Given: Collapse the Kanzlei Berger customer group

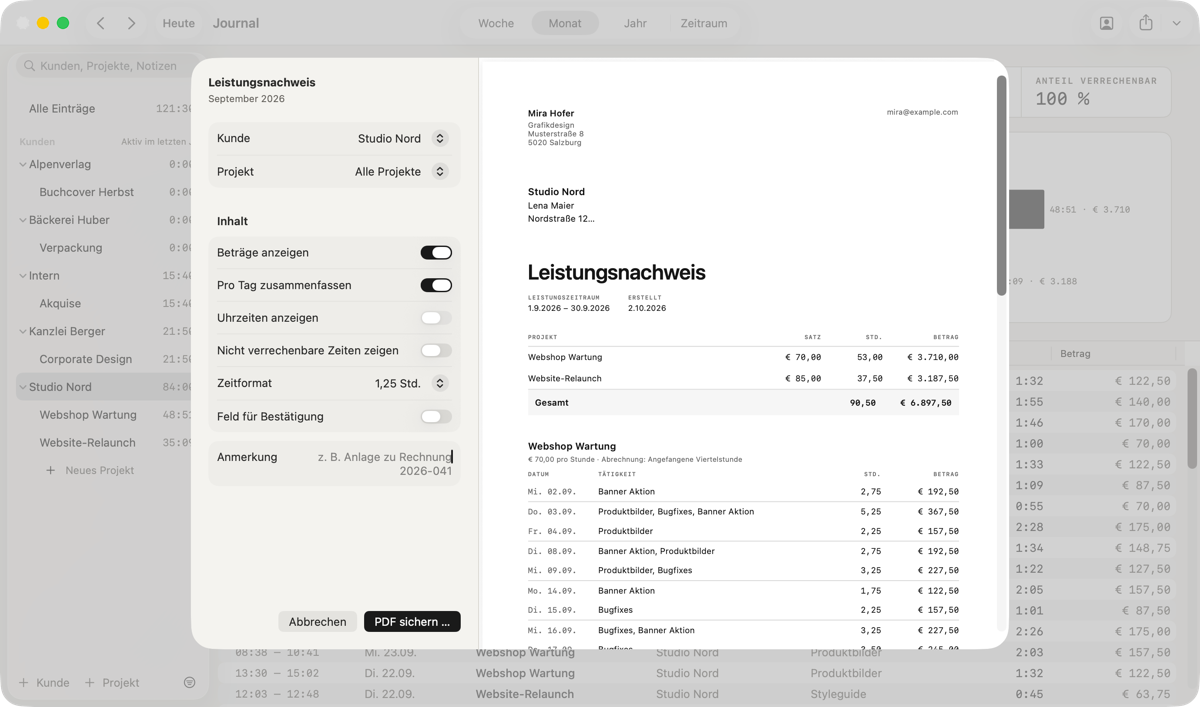Looking at the screenshot, I should pos(23,331).
